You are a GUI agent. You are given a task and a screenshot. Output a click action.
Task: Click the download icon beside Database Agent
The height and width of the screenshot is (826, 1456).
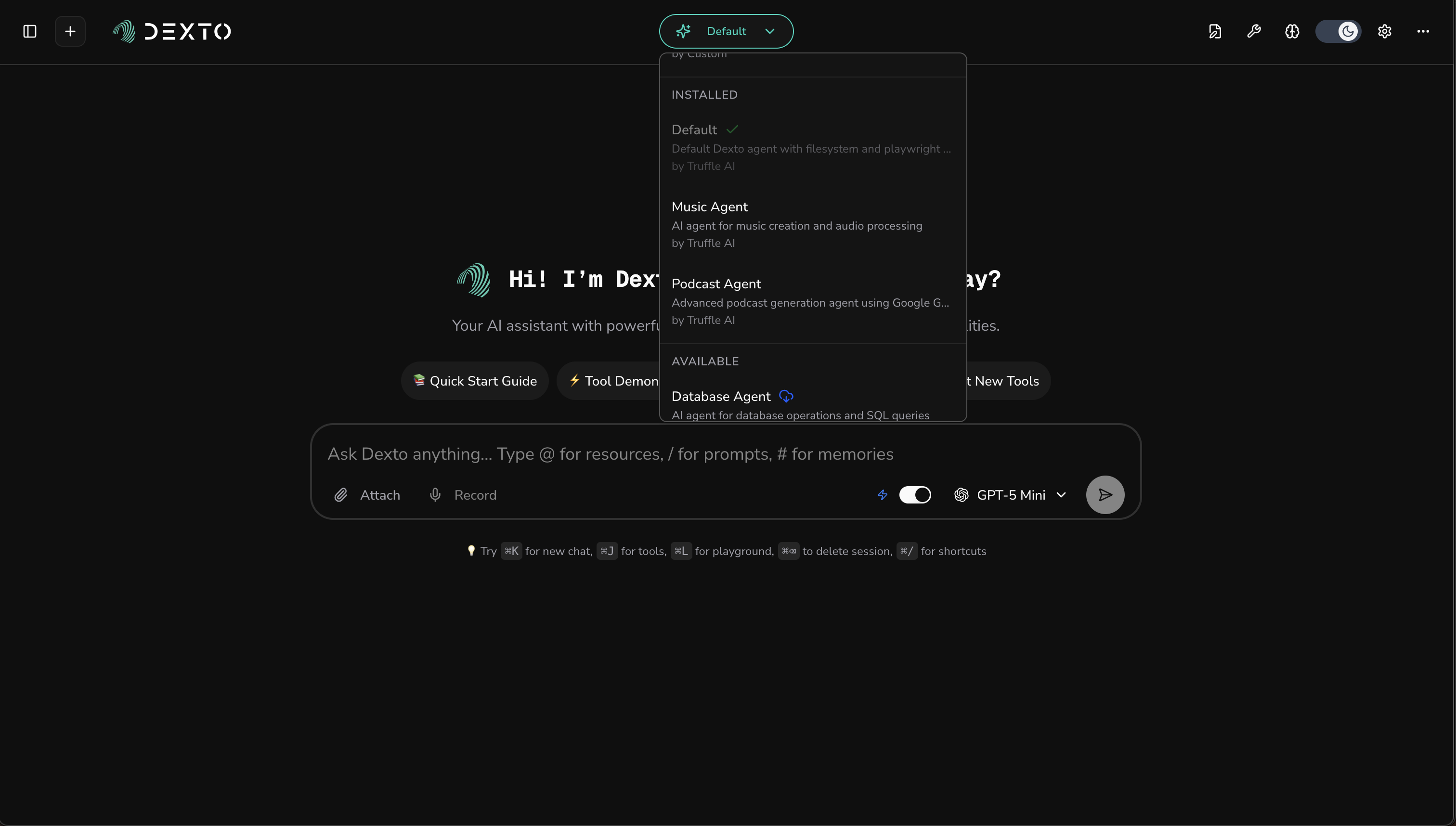[786, 396]
